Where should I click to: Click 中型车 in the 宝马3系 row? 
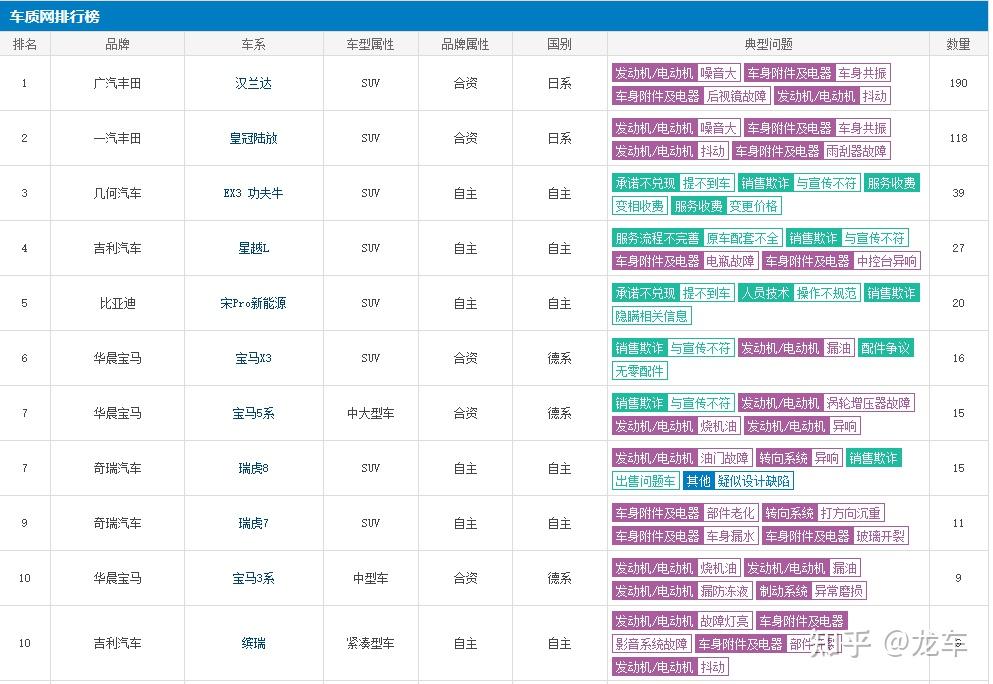(x=370, y=578)
